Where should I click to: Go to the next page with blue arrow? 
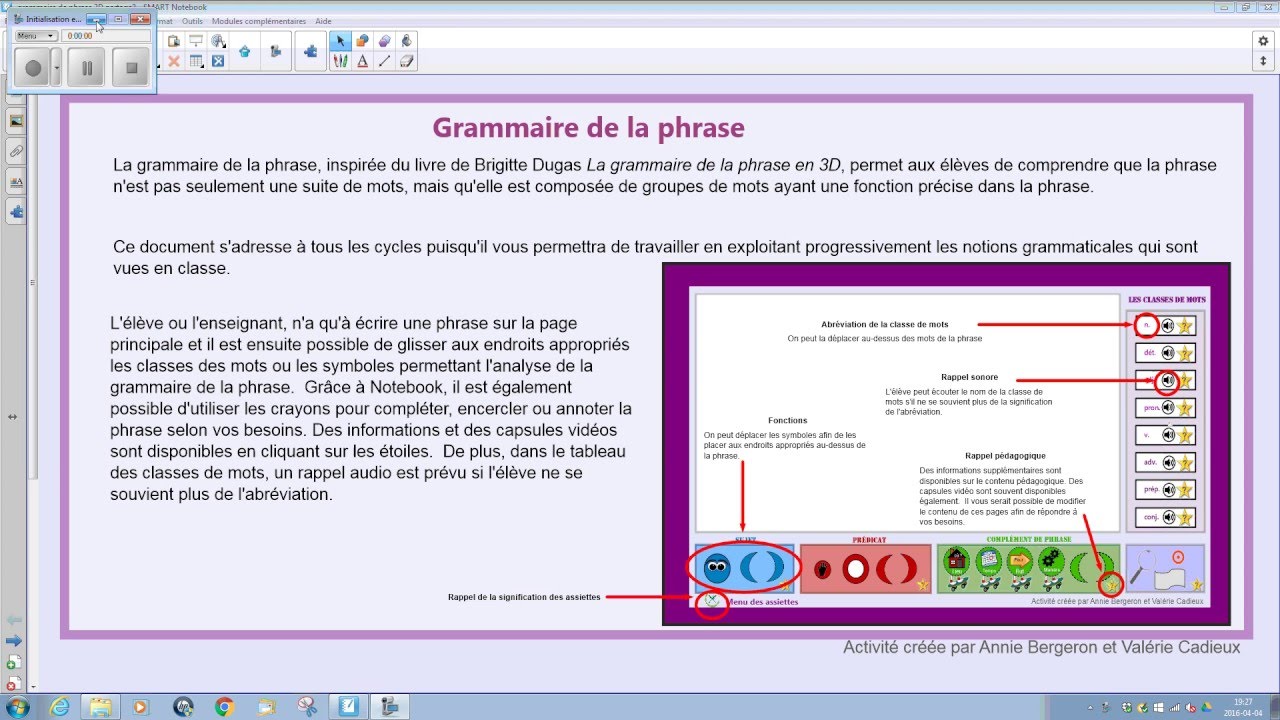tap(13, 640)
